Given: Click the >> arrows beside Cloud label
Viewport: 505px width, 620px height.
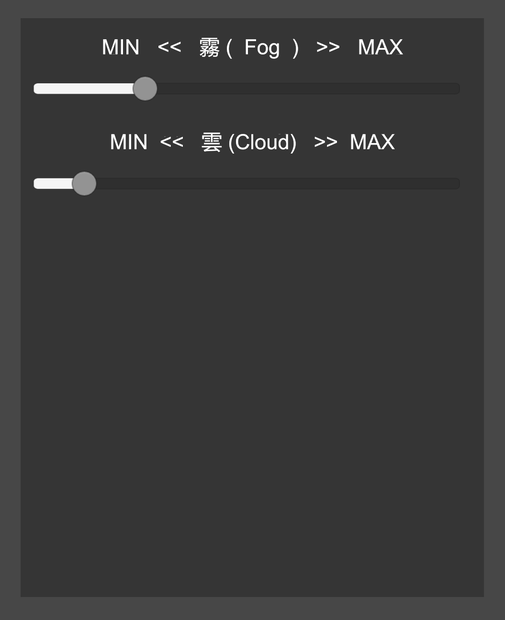Looking at the screenshot, I should (x=325, y=142).
